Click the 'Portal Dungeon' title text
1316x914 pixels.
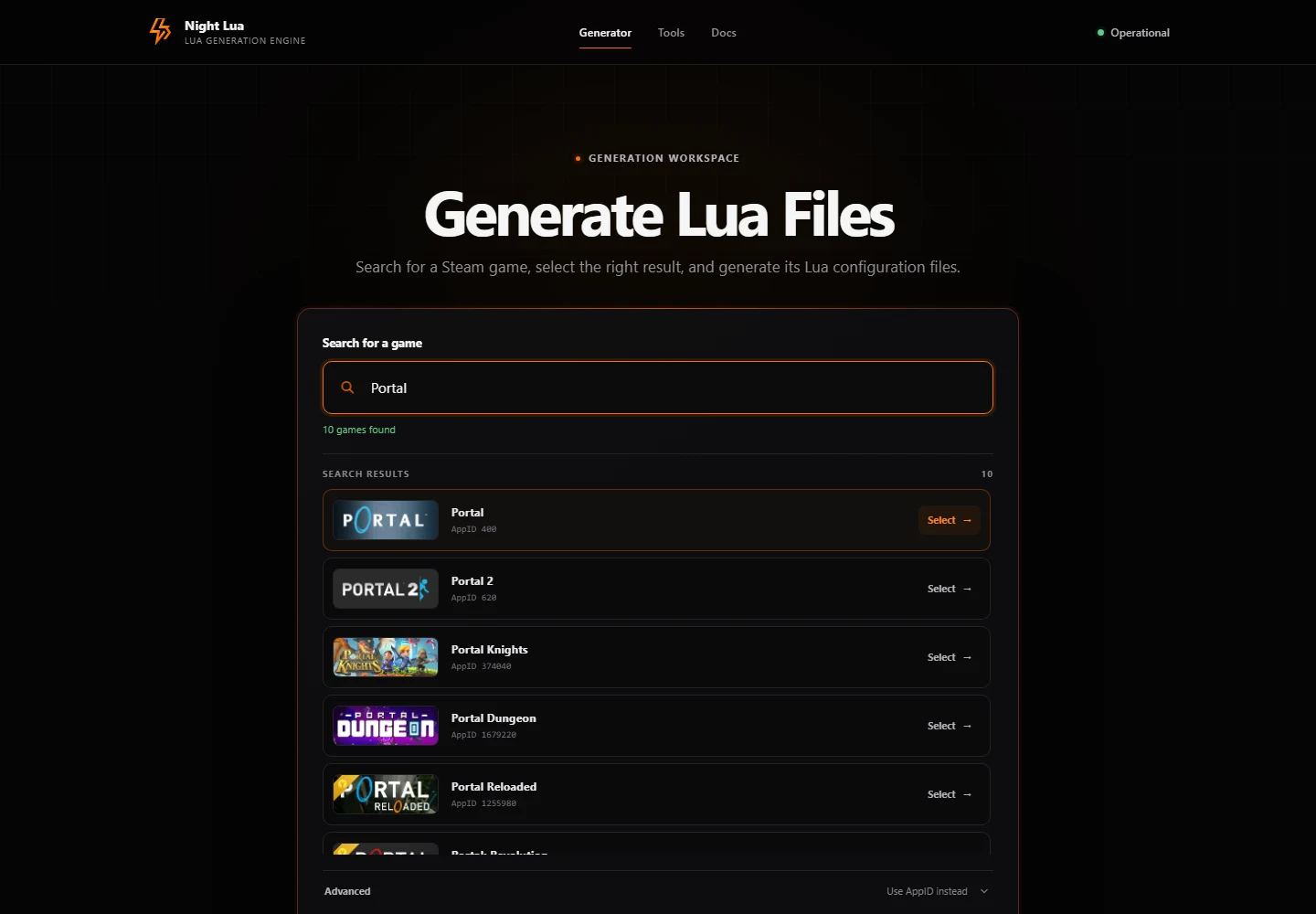coord(493,718)
